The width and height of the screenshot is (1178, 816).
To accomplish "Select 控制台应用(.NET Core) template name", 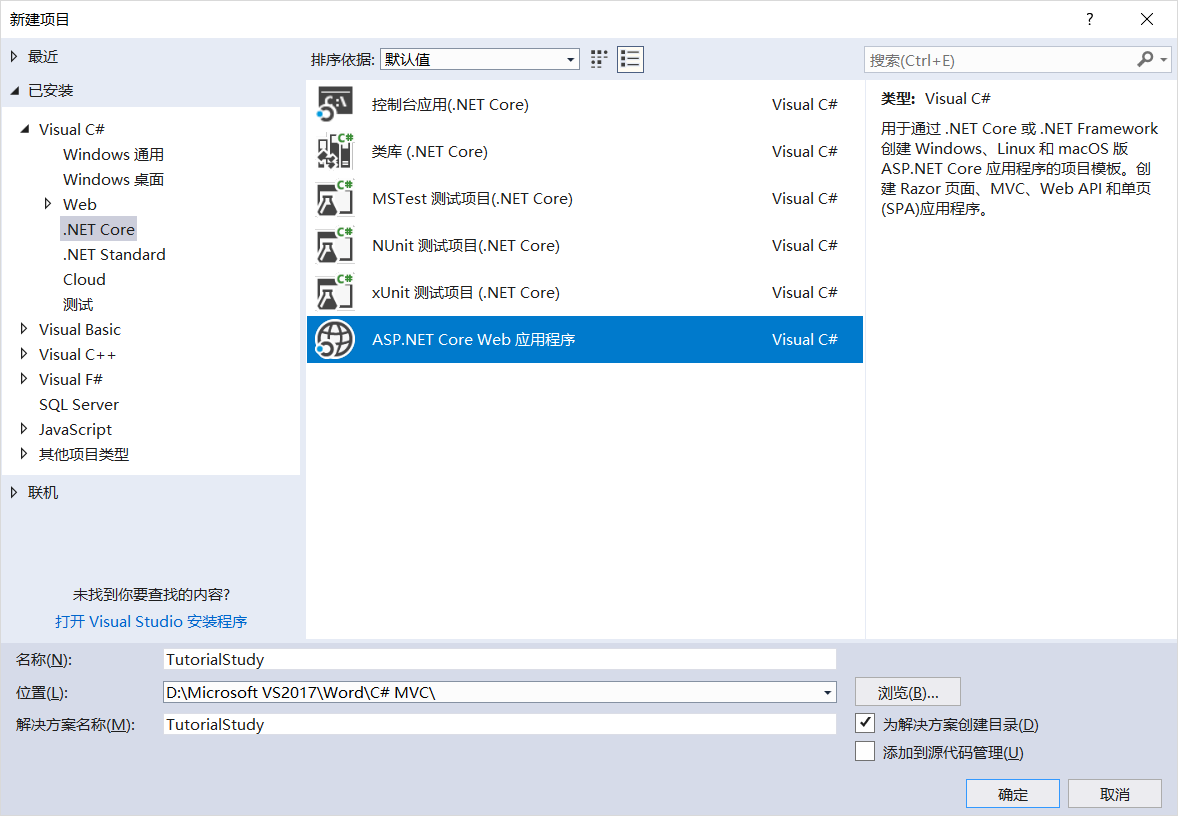I will 450,104.
